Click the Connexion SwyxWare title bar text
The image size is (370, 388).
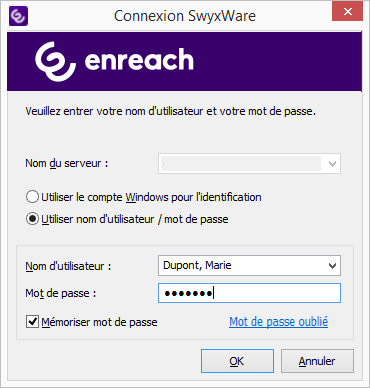185,16
